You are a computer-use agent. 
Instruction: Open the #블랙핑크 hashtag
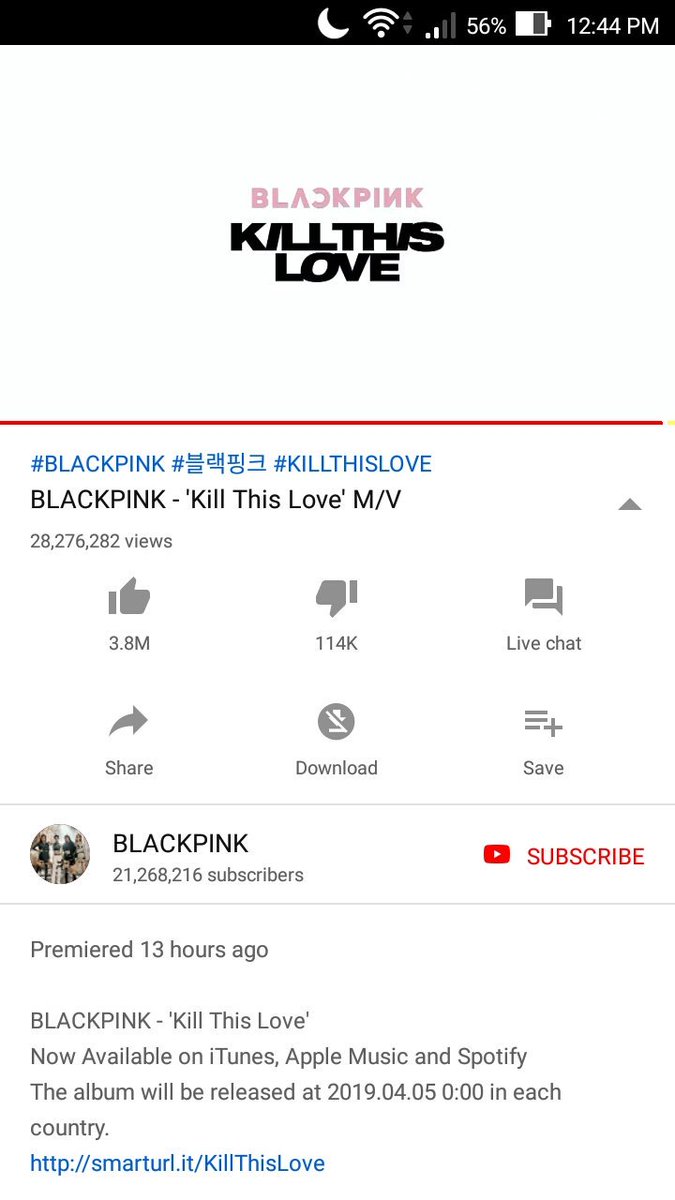tap(219, 464)
